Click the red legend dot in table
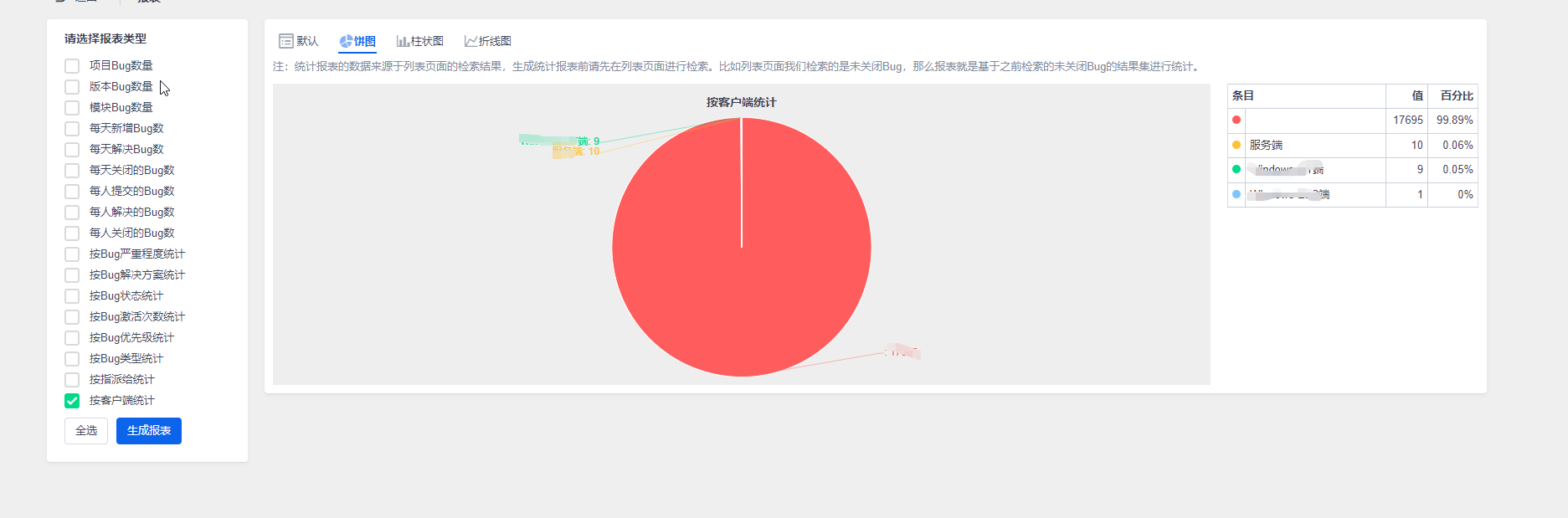 coord(1236,120)
